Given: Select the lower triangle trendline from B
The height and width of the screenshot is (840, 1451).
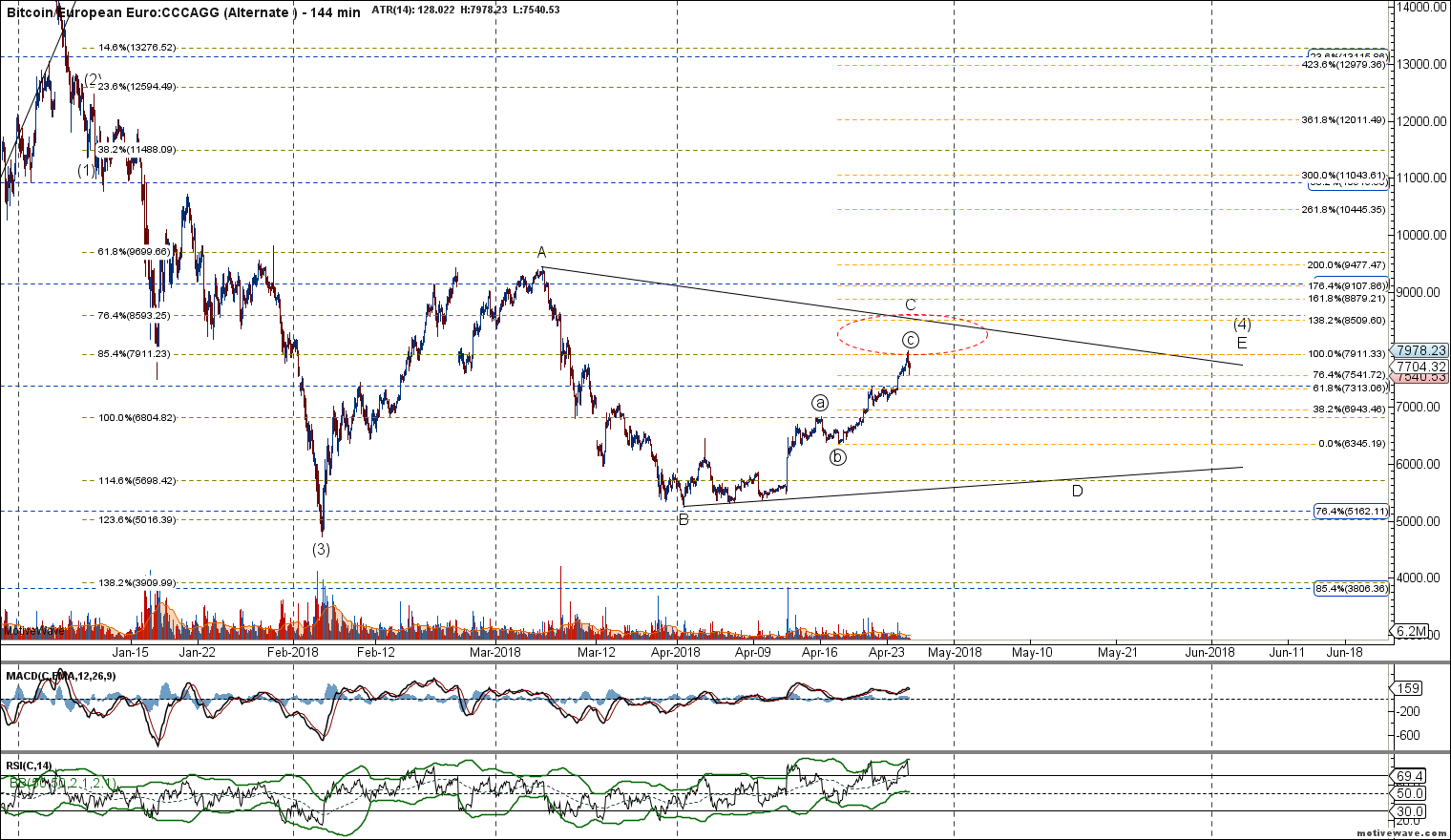Looking at the screenshot, I should (964, 486).
